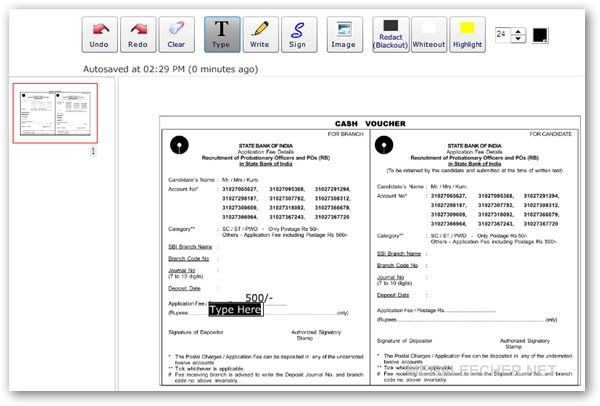Clear all annotations with Clear button
The width and height of the screenshot is (600, 406).
(x=176, y=34)
